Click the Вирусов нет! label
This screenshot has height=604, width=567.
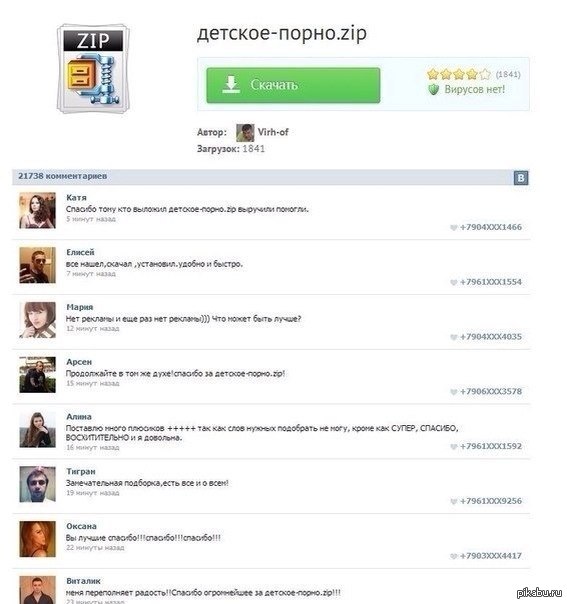475,89
